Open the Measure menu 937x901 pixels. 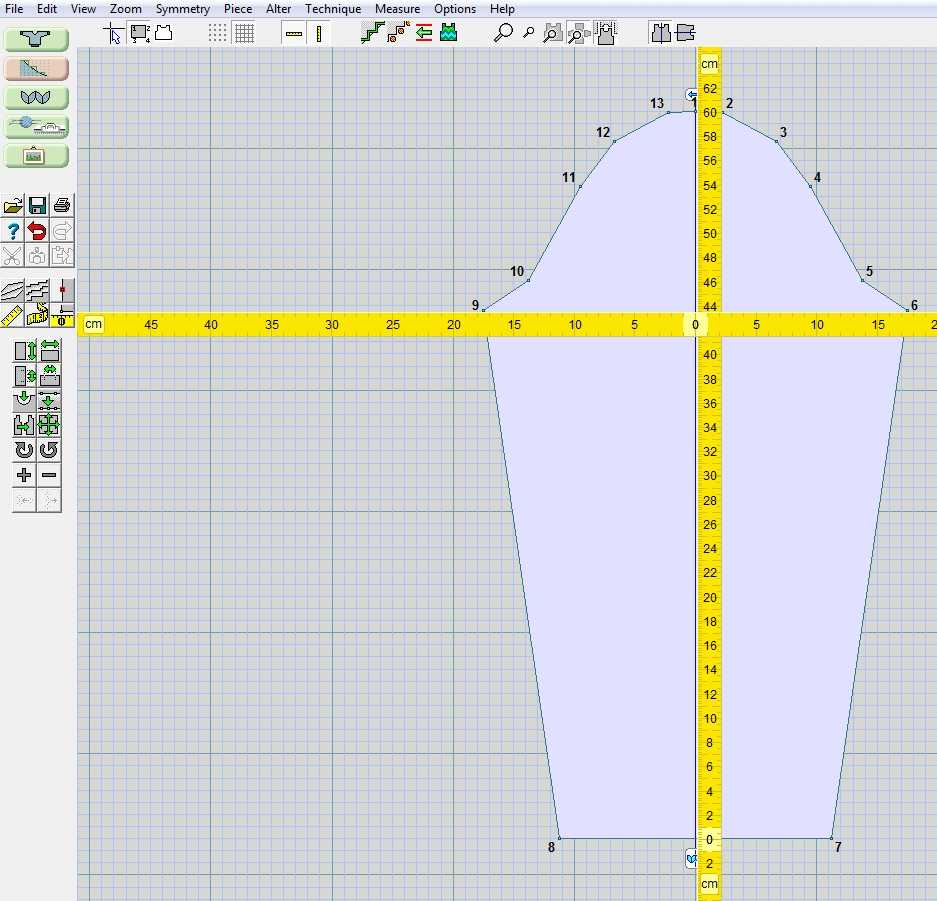click(x=397, y=9)
